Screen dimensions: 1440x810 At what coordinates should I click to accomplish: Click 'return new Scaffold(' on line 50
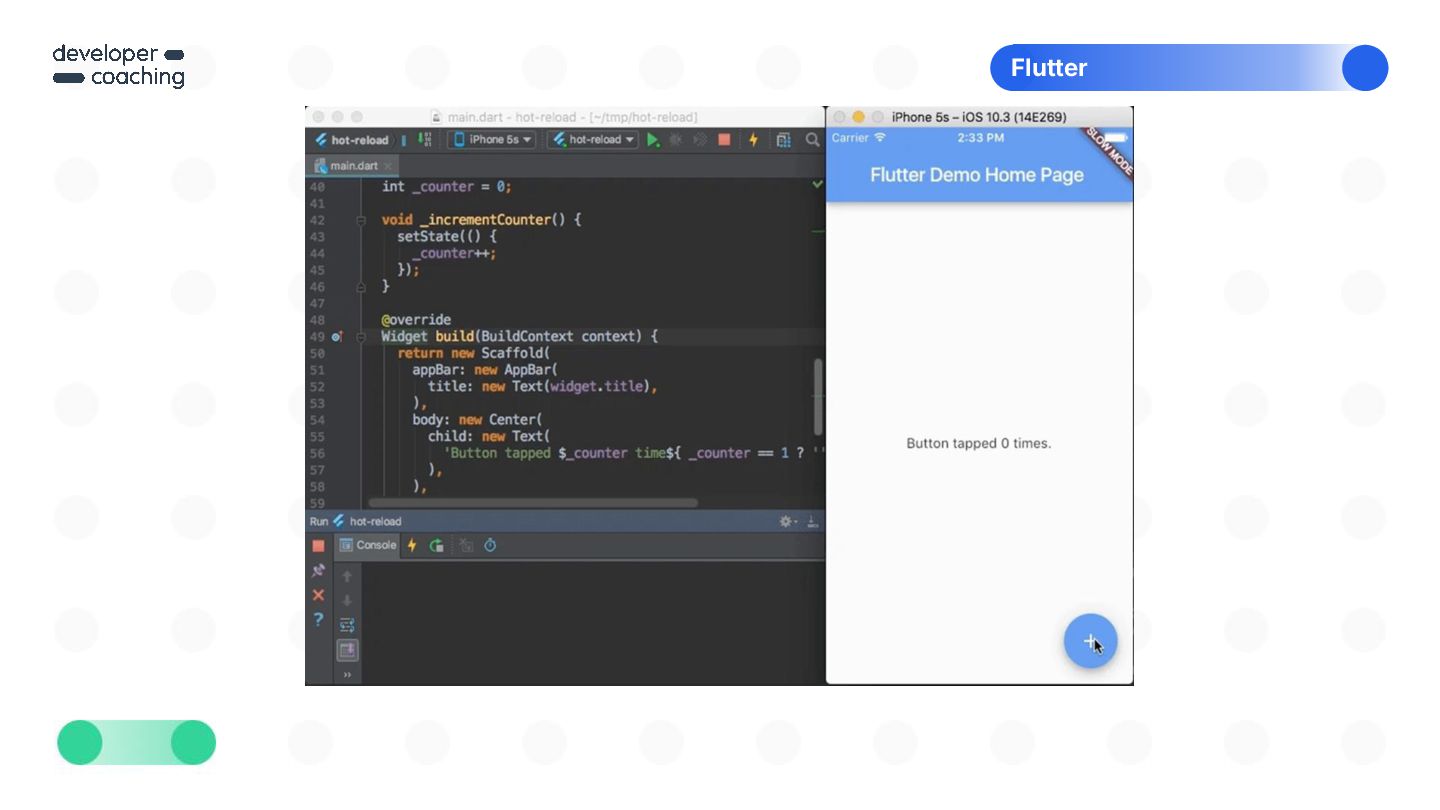click(474, 353)
